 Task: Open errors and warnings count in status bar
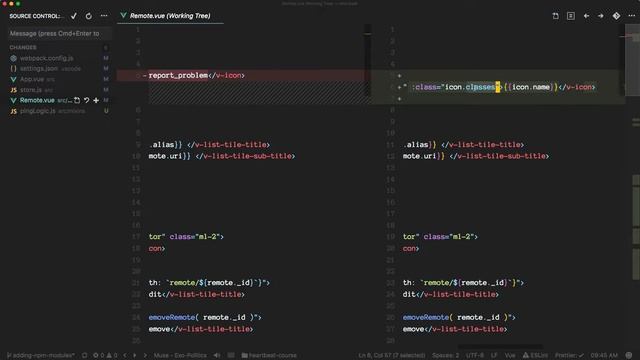click(x=105, y=356)
